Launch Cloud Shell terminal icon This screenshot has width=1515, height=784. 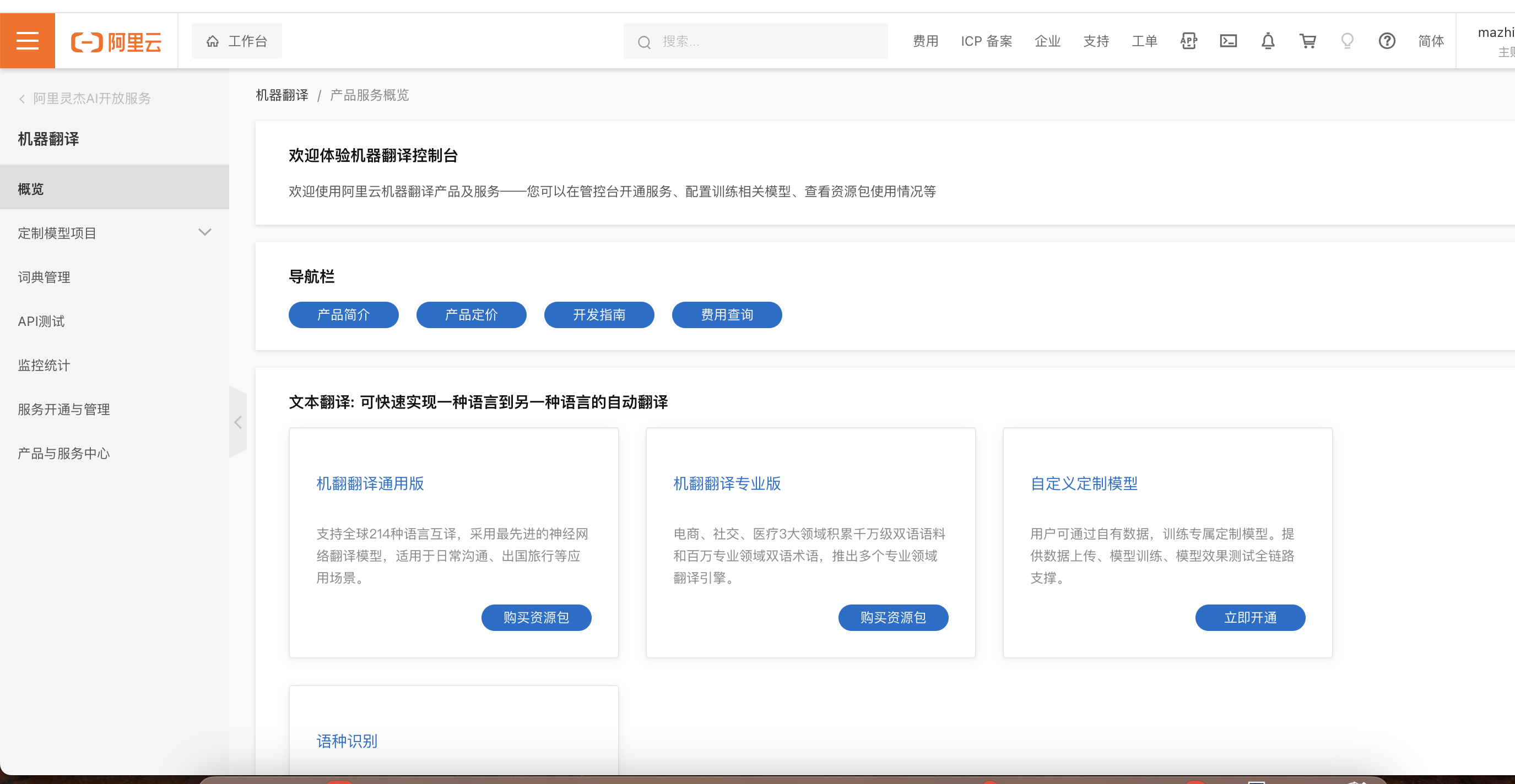tap(1228, 41)
